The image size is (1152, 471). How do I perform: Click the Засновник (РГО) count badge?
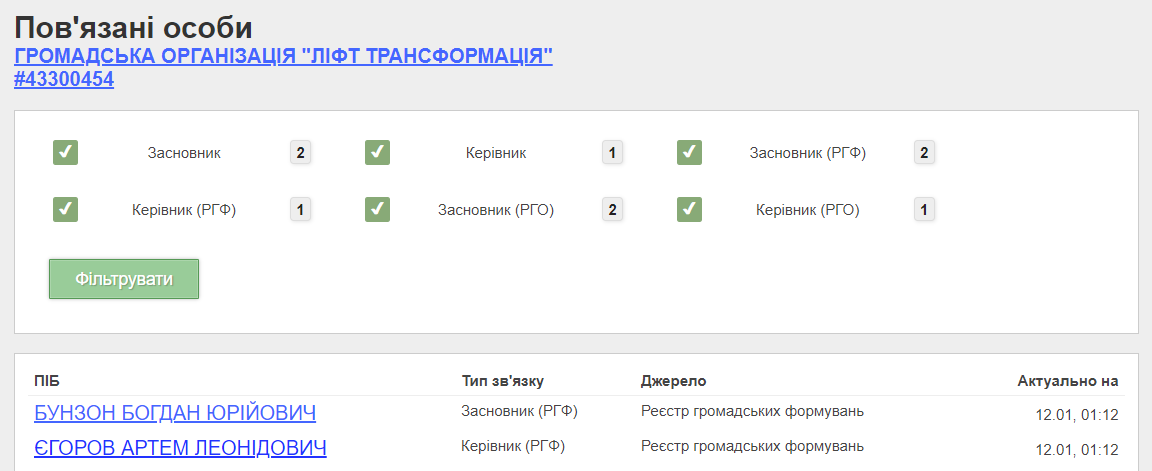(x=612, y=210)
